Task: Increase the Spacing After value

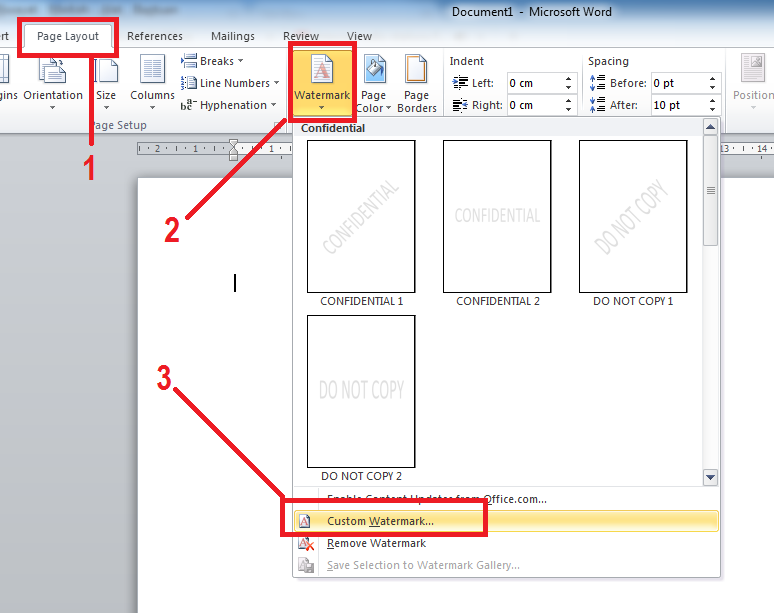Action: [712, 101]
